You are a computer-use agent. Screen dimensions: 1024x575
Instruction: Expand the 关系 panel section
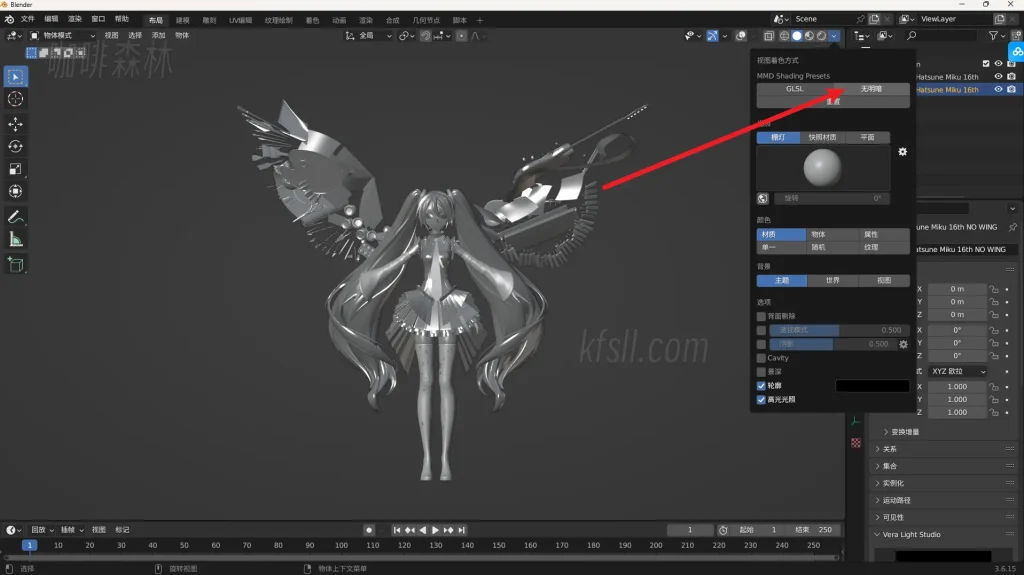889,449
